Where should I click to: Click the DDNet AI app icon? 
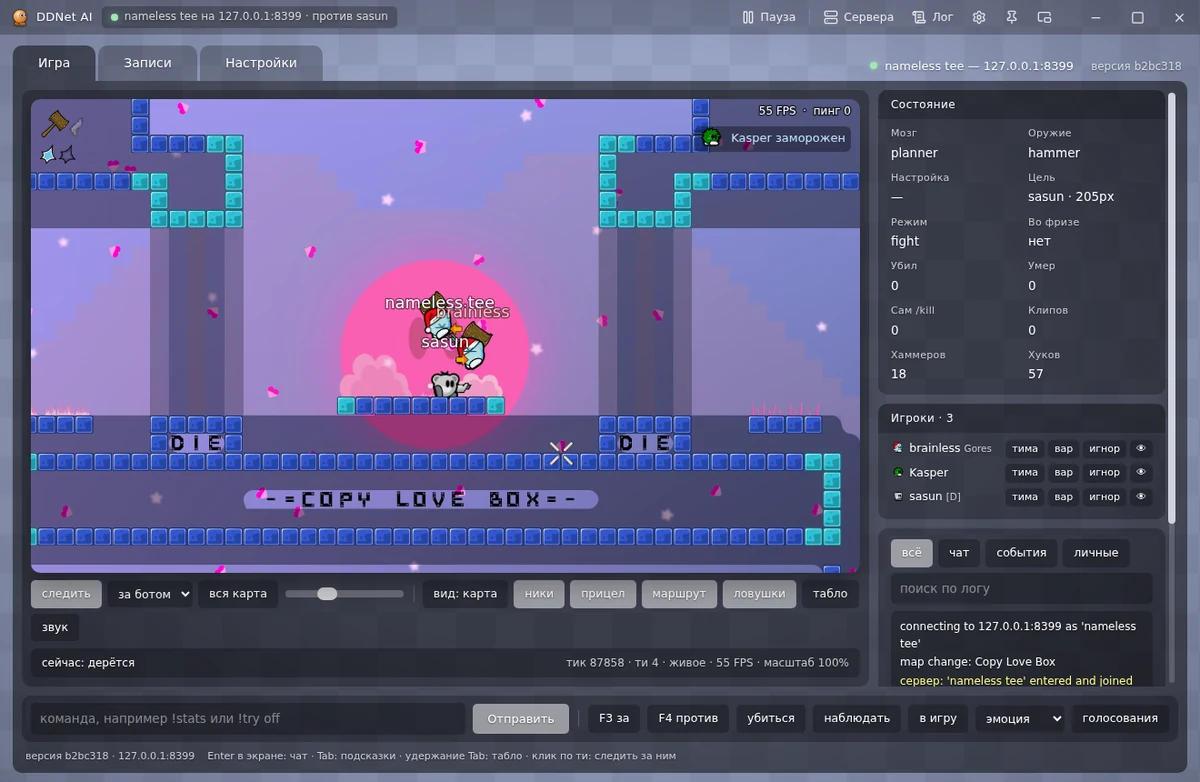(x=19, y=17)
